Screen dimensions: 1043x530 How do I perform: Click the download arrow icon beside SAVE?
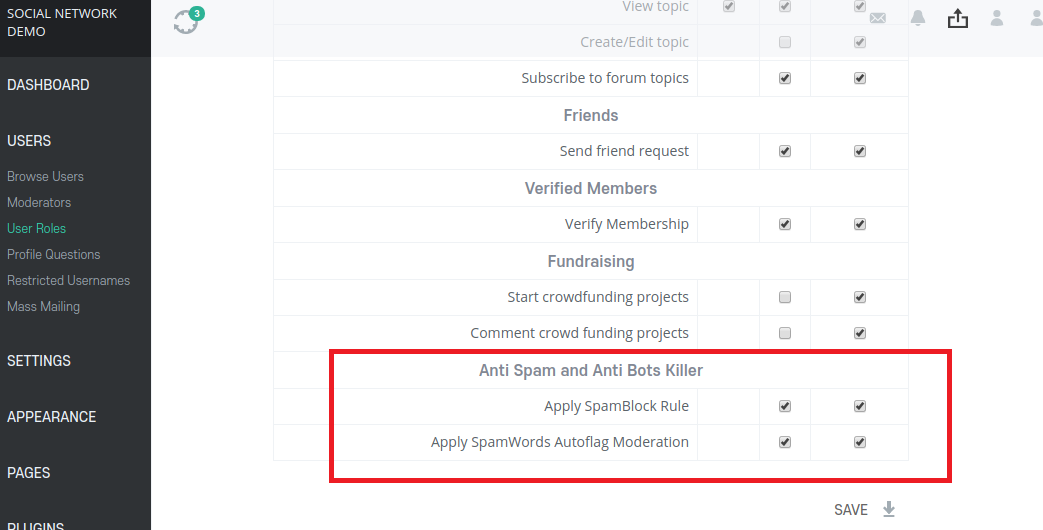point(889,510)
